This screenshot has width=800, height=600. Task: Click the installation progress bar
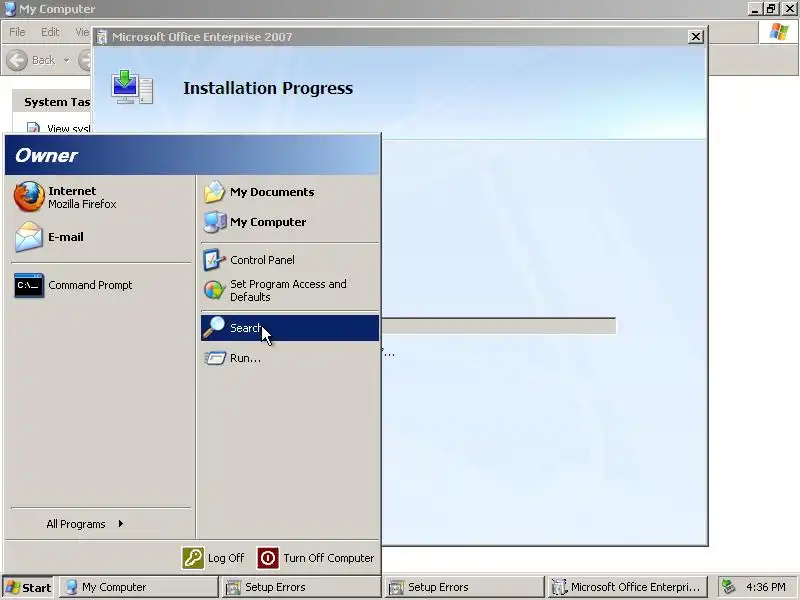498,326
